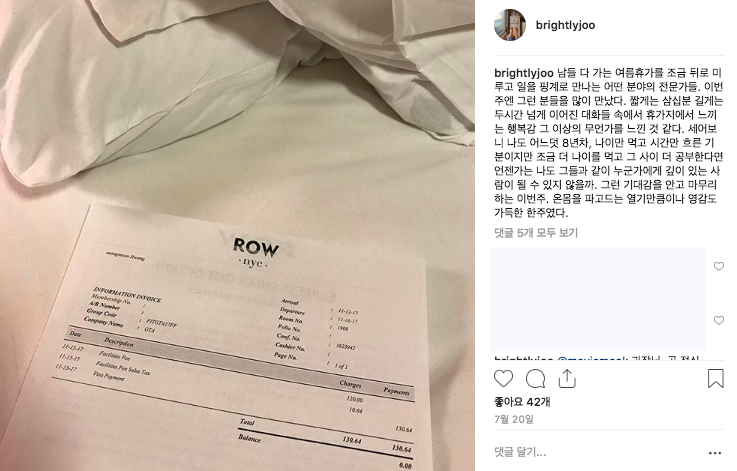View all comments via 댓글 5개 모두 보기

coord(536,233)
